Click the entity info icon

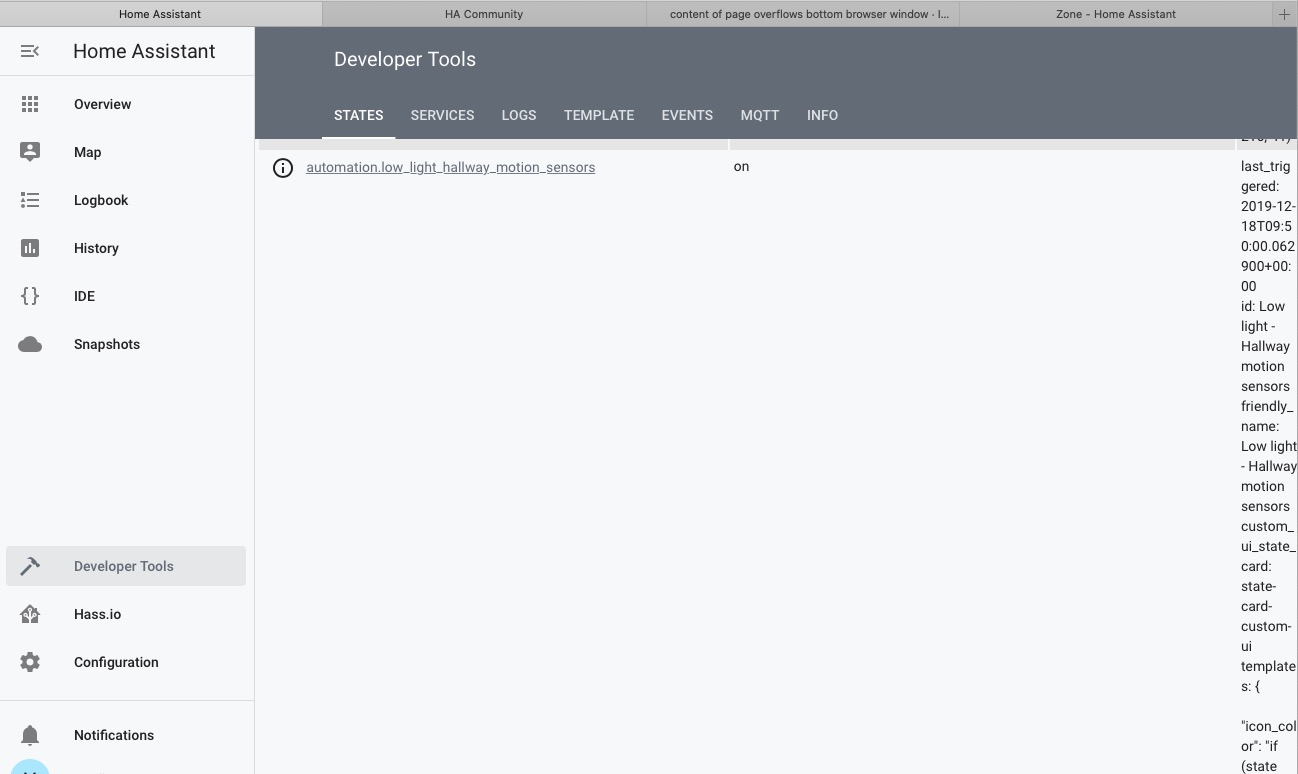pyautogui.click(x=283, y=168)
